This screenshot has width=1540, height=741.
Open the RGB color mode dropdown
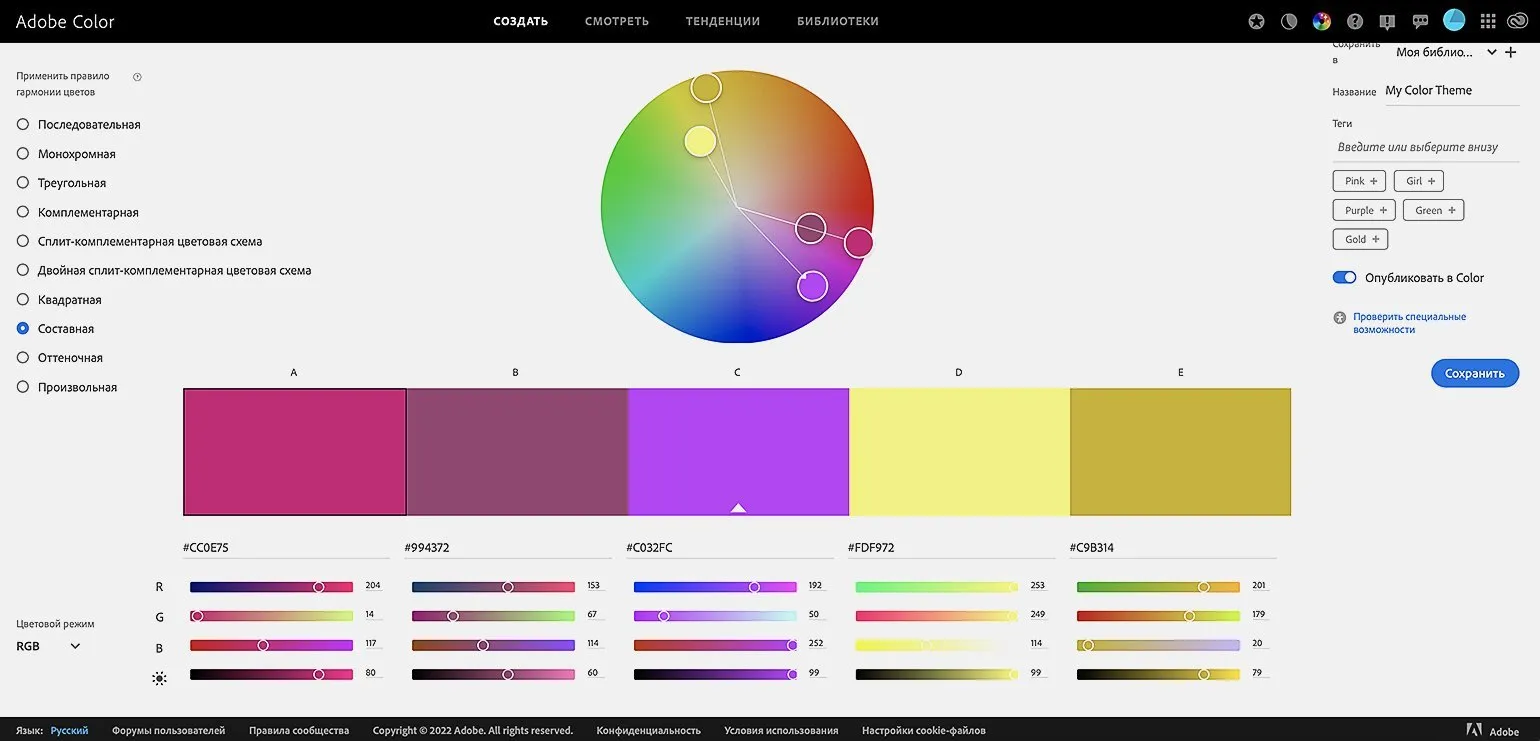click(48, 646)
